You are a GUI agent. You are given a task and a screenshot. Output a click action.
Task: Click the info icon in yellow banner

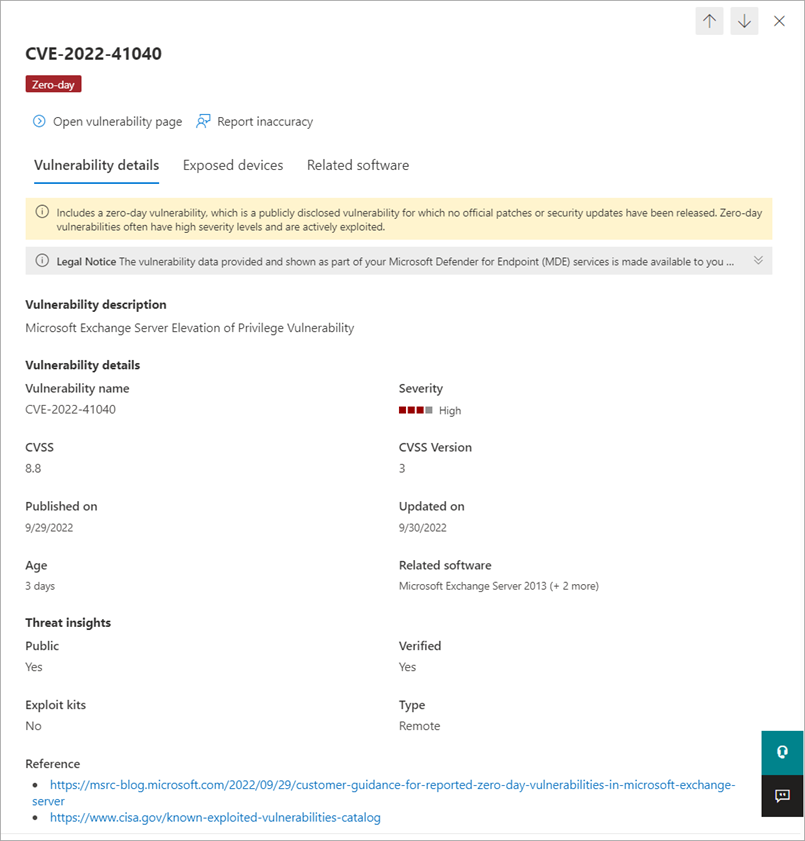coord(42,212)
